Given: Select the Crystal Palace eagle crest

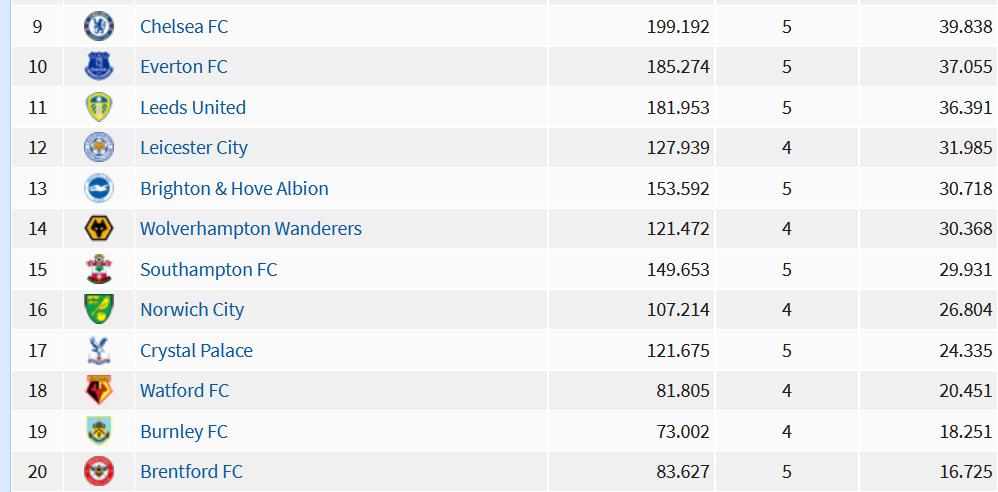Looking at the screenshot, I should point(99,350).
